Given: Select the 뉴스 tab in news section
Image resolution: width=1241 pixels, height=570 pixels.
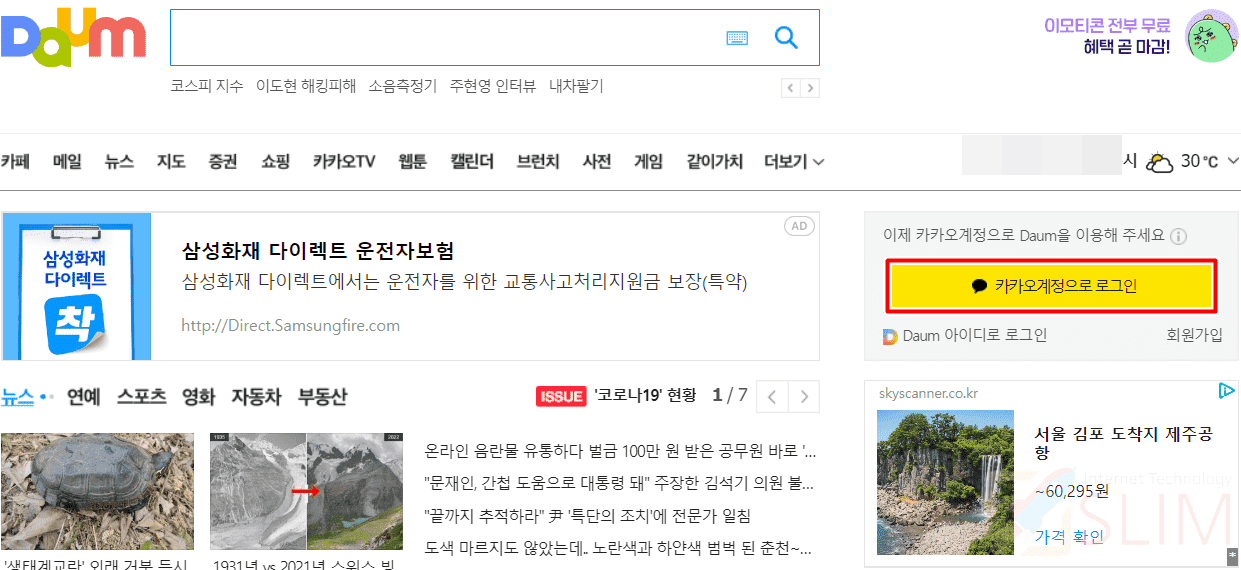Looking at the screenshot, I should 17,397.
